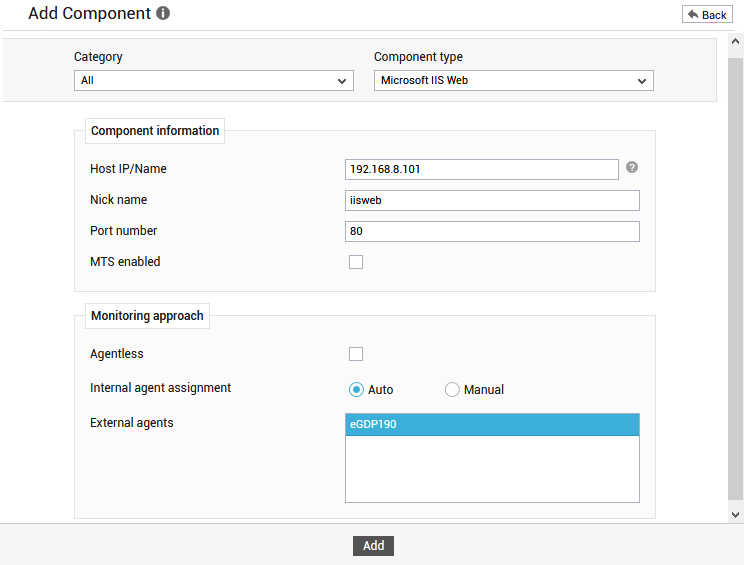Image resolution: width=744 pixels, height=565 pixels.
Task: Click the Add button
Action: tap(373, 546)
